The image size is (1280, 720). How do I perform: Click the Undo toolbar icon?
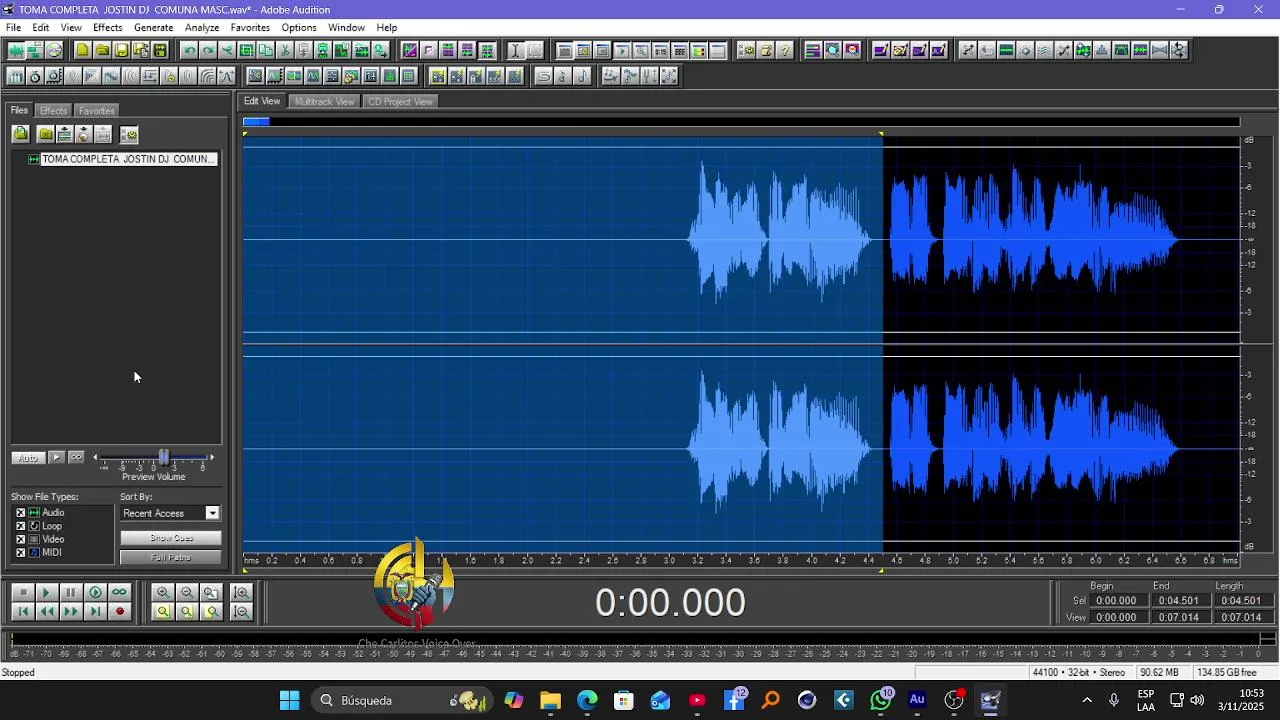189,50
